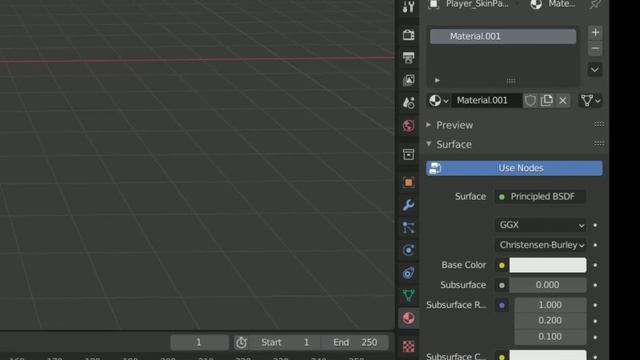Duplicate Material.001 with the new material icon
This screenshot has width=640, height=360.
tap(547, 100)
